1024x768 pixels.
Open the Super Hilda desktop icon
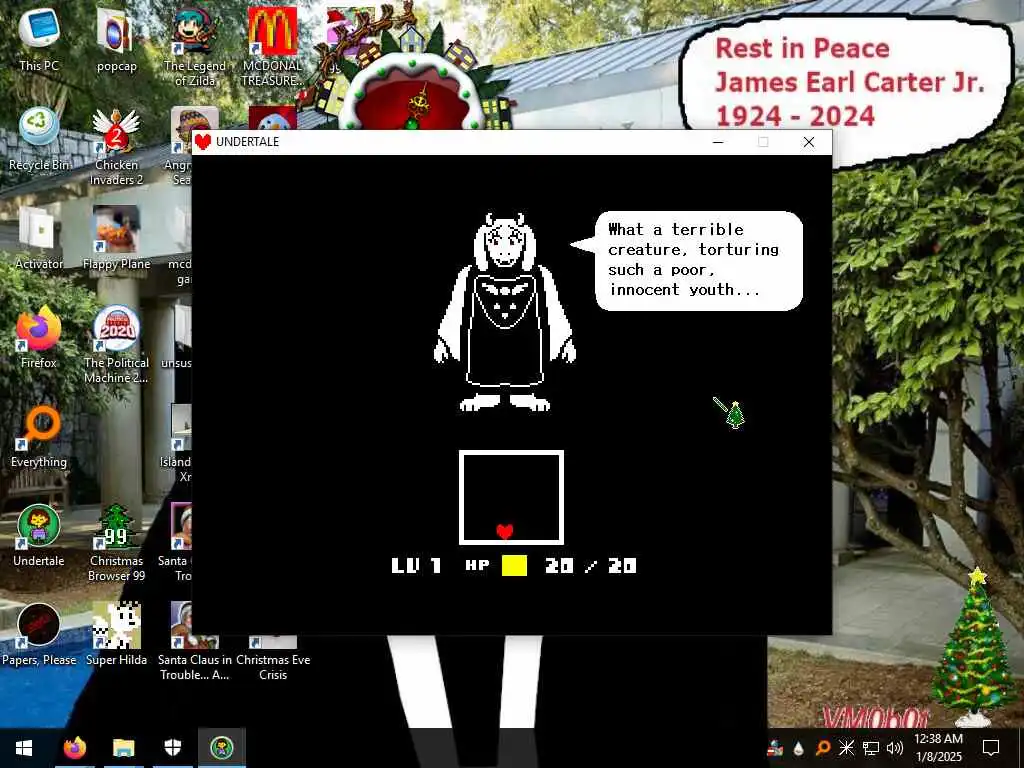116,634
